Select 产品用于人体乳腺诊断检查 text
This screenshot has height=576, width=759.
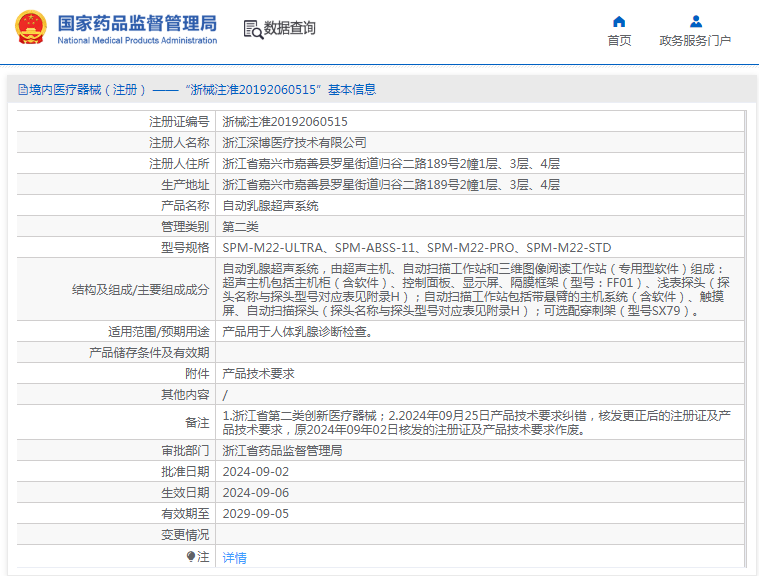(x=297, y=332)
